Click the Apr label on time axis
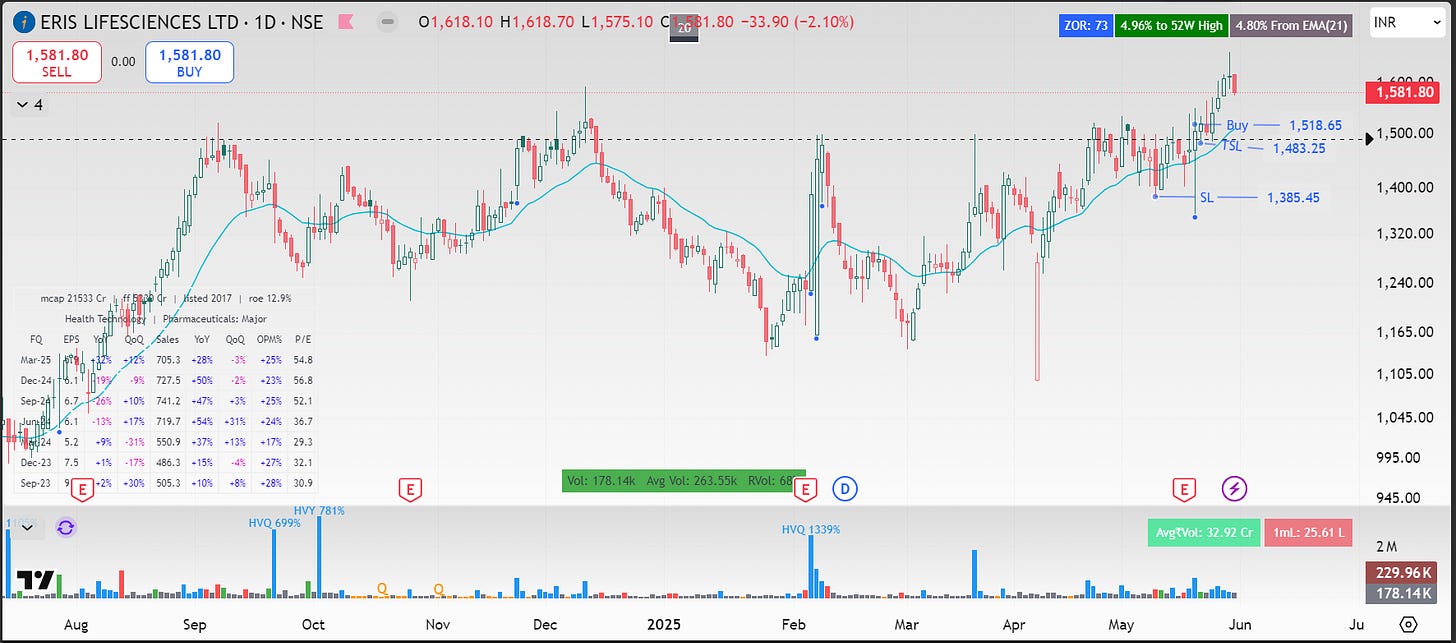The width and height of the screenshot is (1456, 643). point(1015,624)
